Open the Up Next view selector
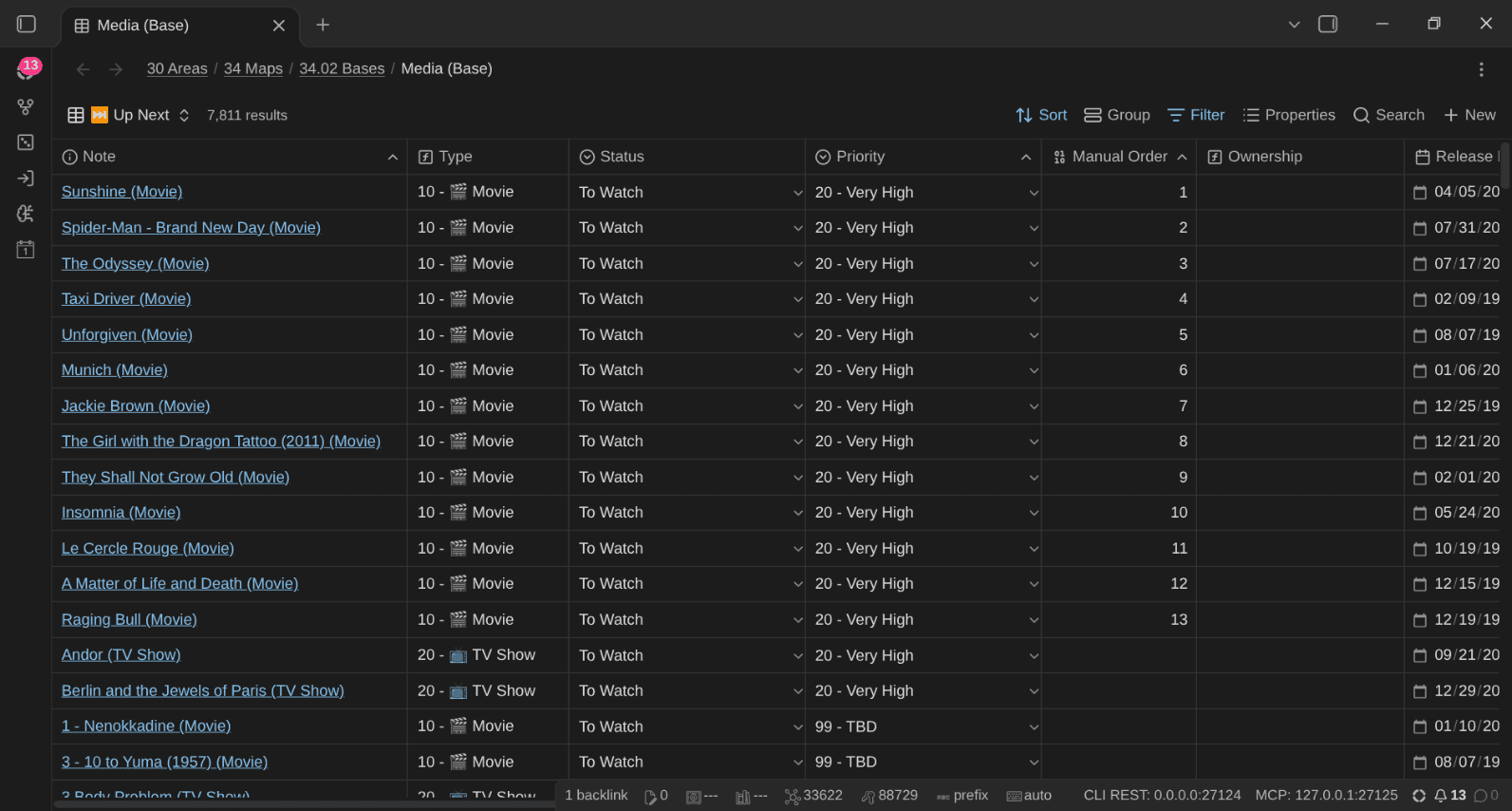The image size is (1512, 811). pyautogui.click(x=129, y=115)
